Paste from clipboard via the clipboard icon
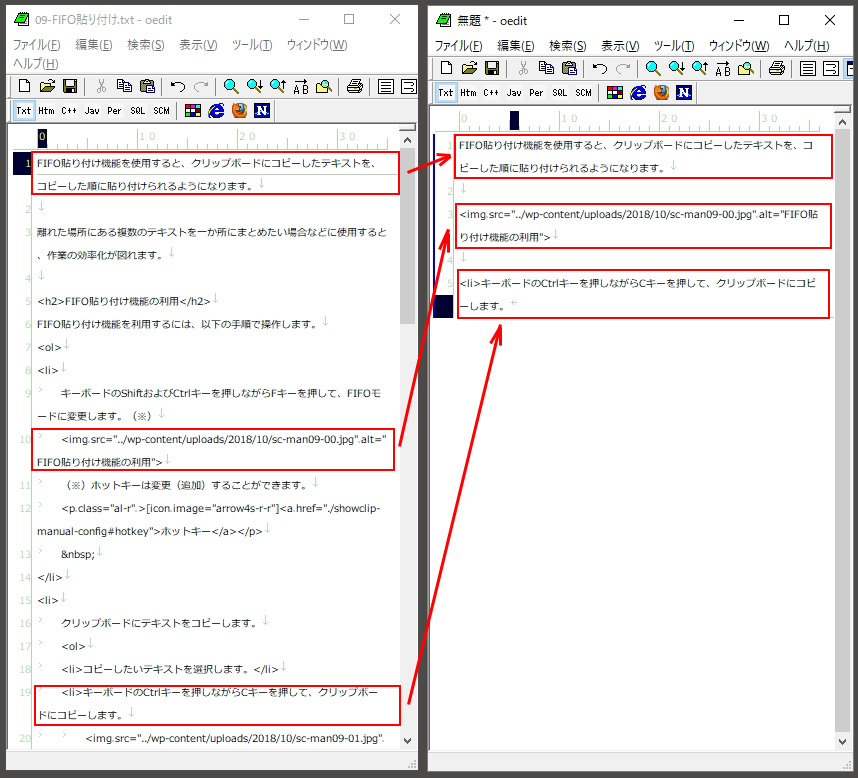This screenshot has width=858, height=778. [148, 86]
